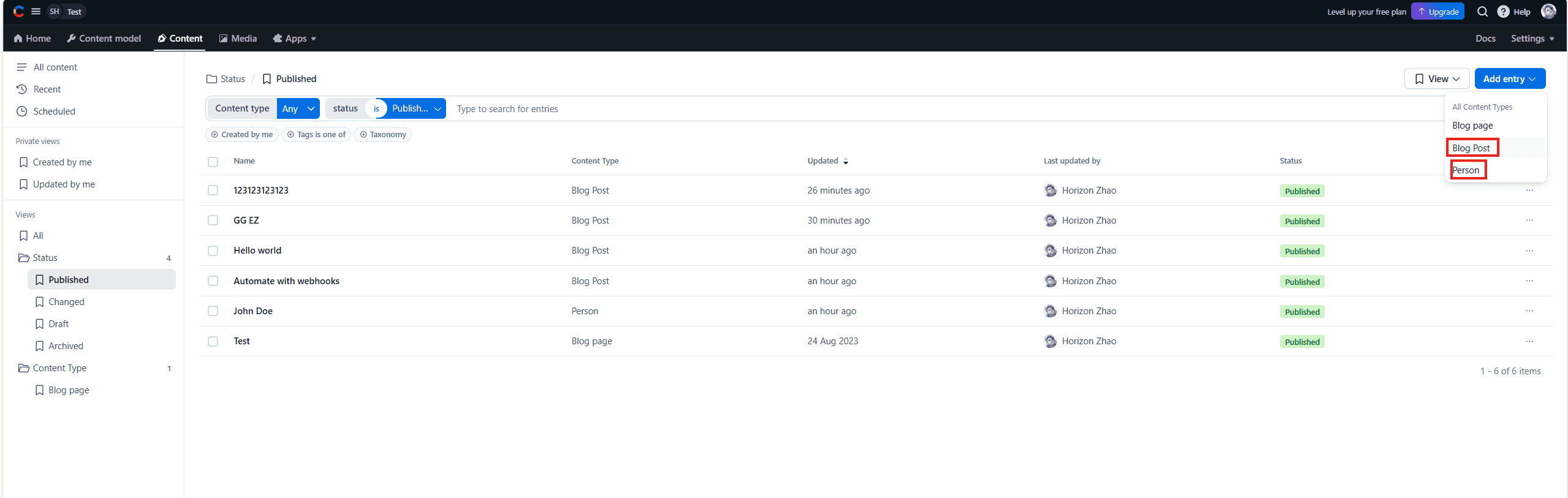
Task: Expand the Settings menu dropdown
Action: pyautogui.click(x=1532, y=39)
